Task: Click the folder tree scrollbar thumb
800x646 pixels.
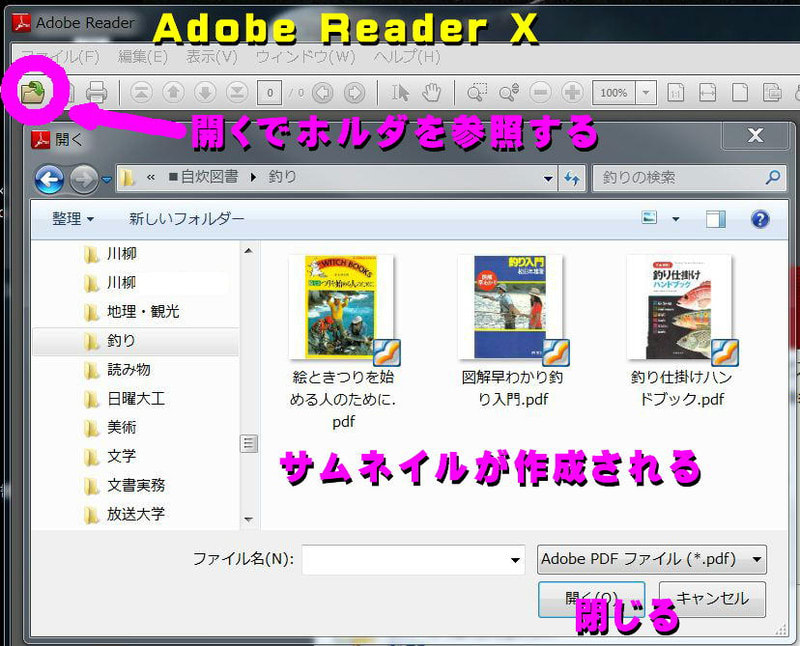Action: point(248,443)
